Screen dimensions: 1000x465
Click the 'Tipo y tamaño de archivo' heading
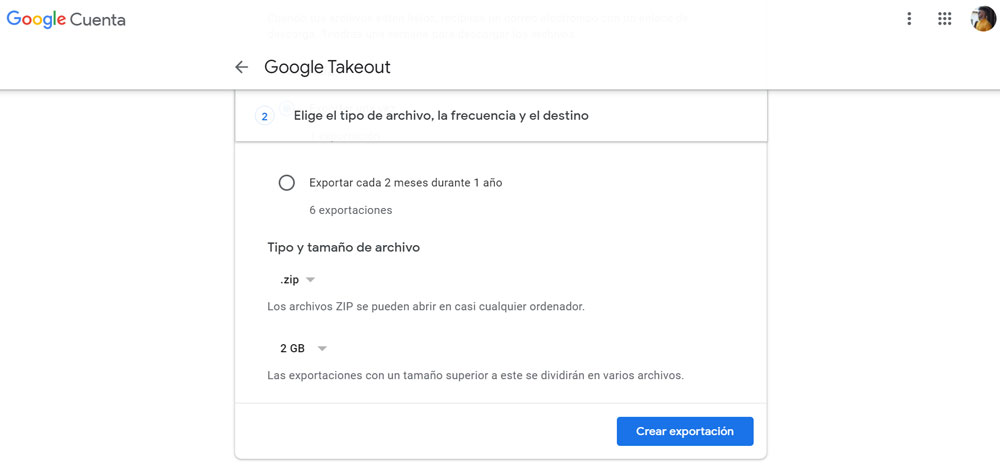pyautogui.click(x=343, y=247)
